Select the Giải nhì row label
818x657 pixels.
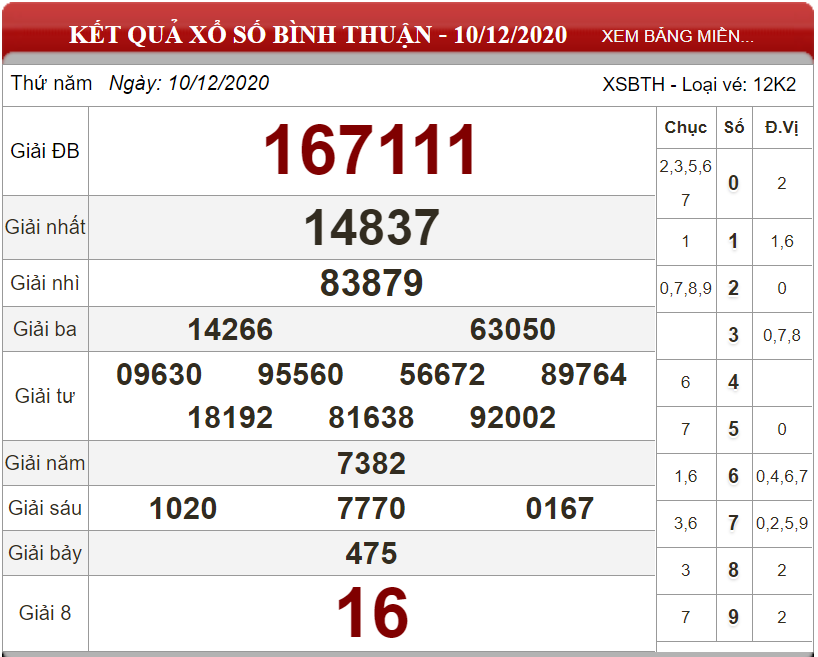point(45,283)
